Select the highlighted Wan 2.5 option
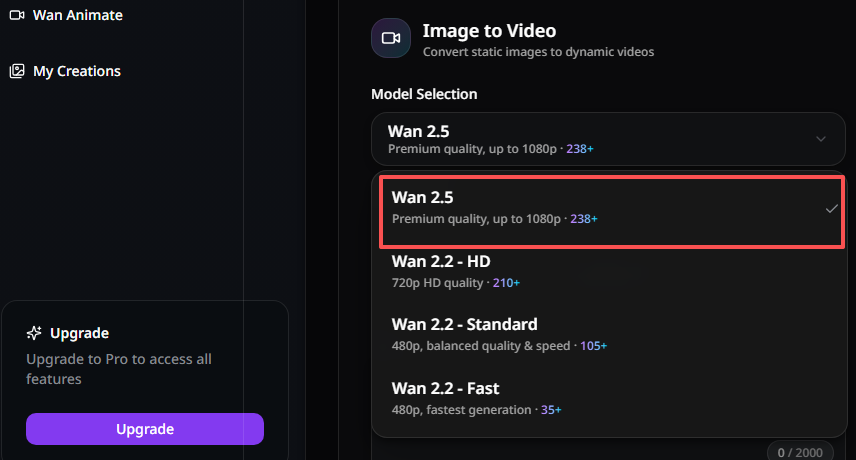856x460 pixels. pos(600,208)
